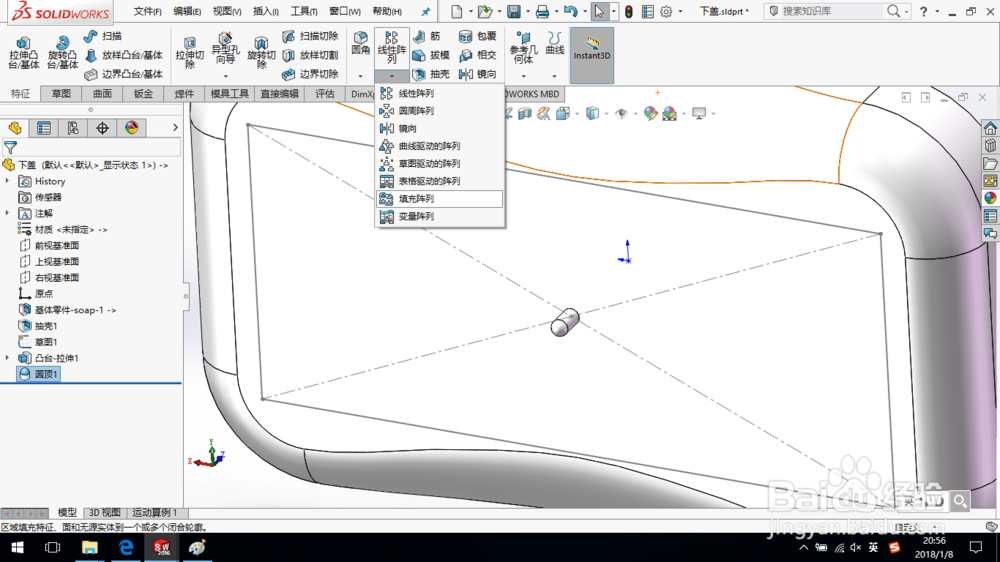Select the Revolved Cut (旋转切除) tool
This screenshot has height=562, width=1000.
[x=261, y=52]
